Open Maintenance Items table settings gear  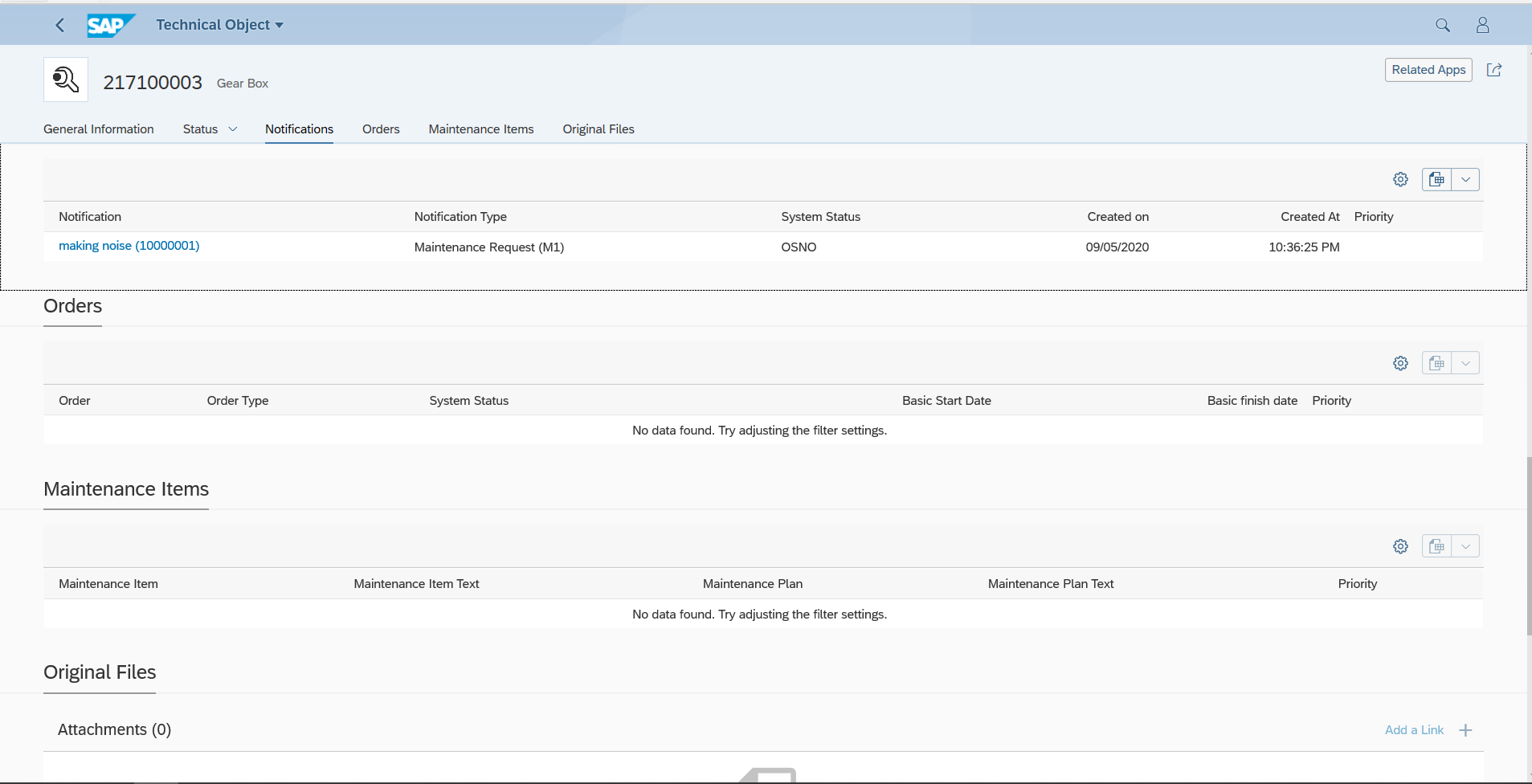coord(1400,546)
